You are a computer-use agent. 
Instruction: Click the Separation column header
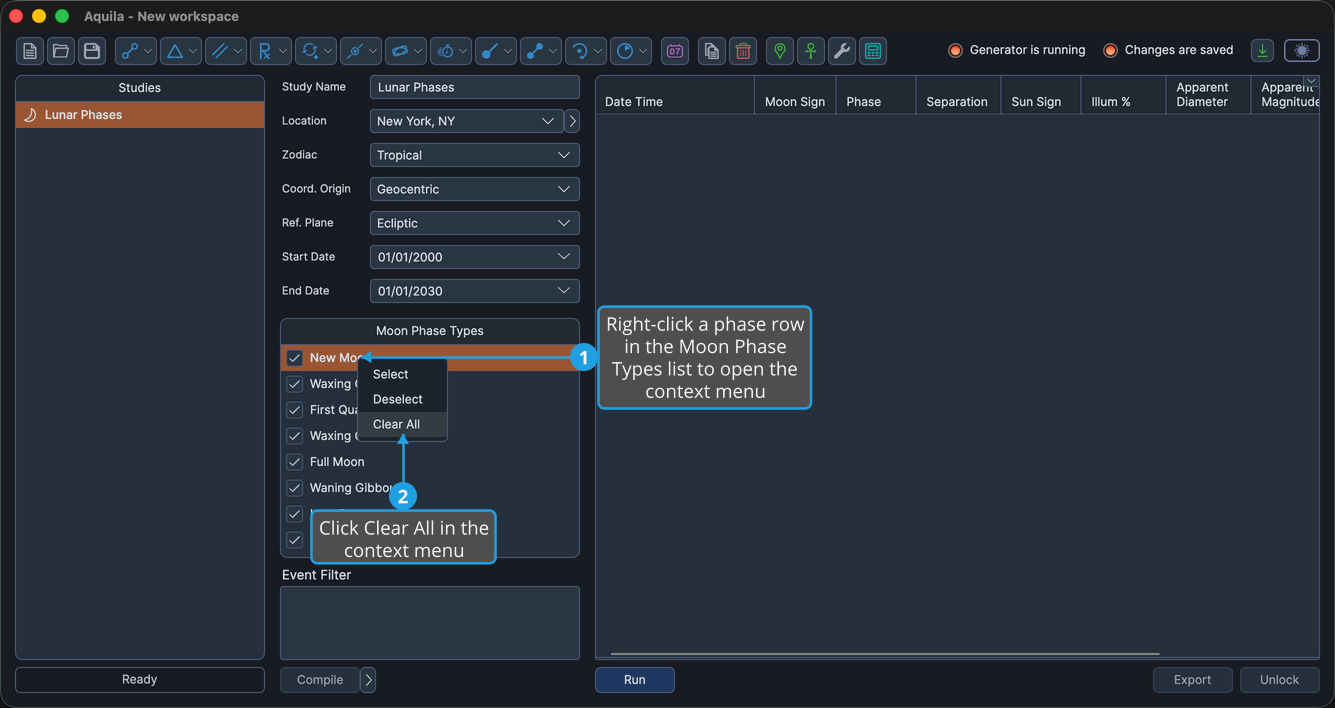click(x=958, y=96)
